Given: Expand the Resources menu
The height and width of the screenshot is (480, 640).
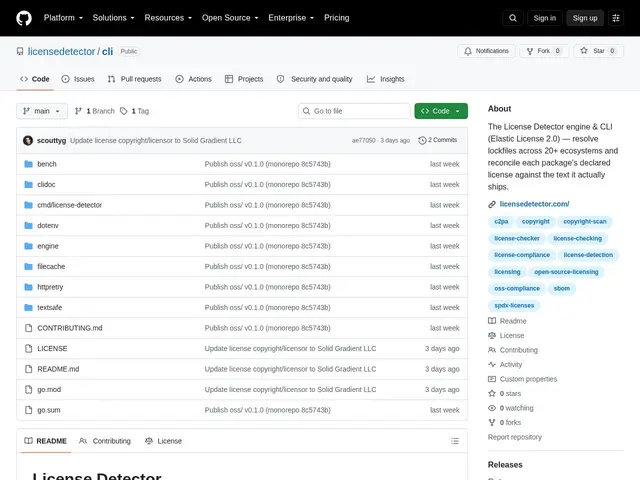Looking at the screenshot, I should point(168,18).
